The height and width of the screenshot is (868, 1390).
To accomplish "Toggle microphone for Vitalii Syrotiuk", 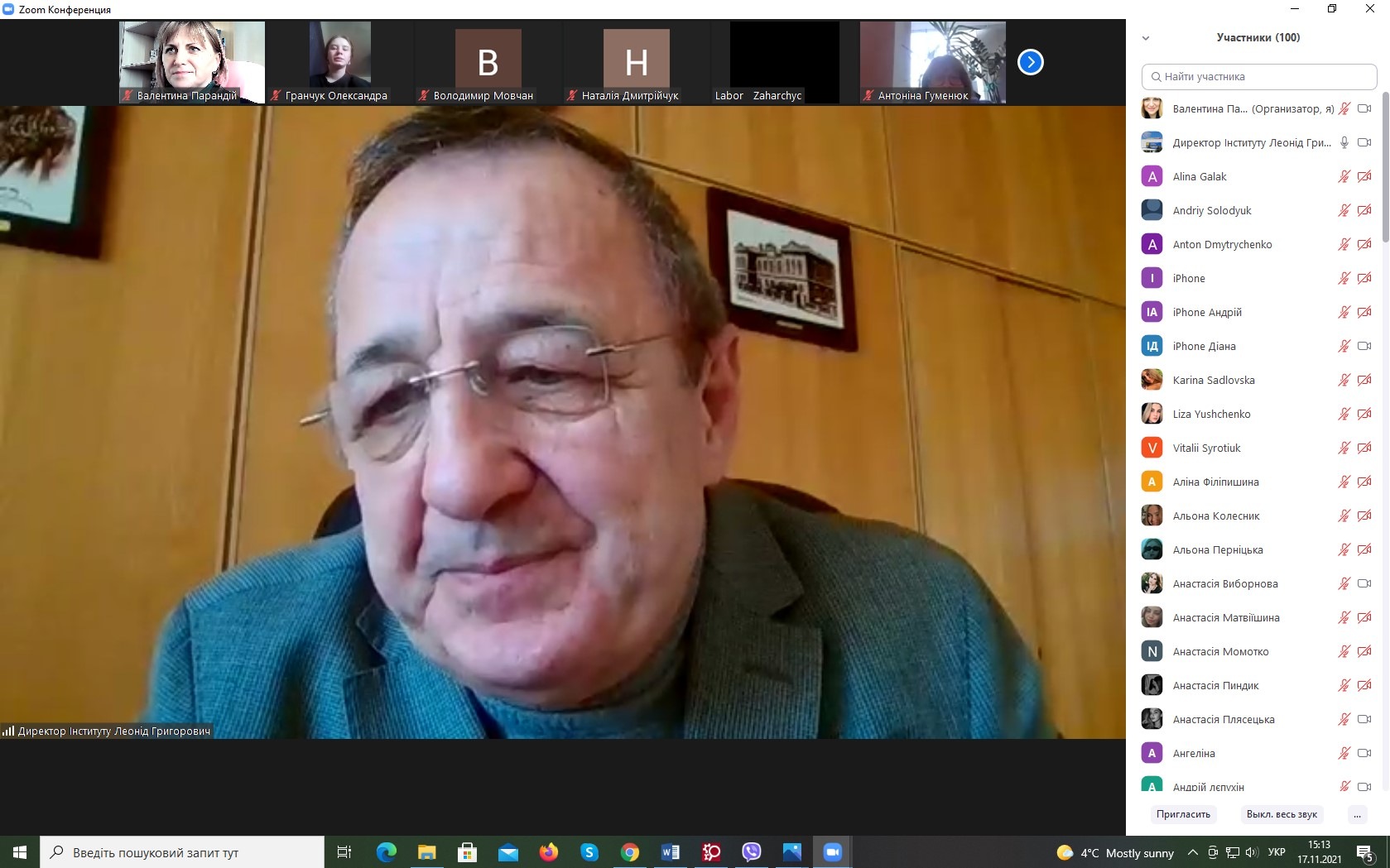I will click(x=1344, y=448).
